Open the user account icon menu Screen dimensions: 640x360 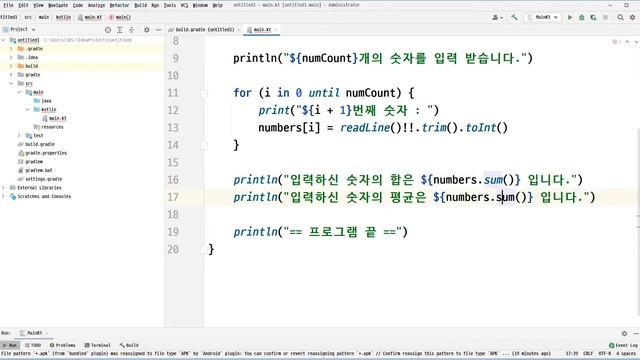(x=497, y=17)
